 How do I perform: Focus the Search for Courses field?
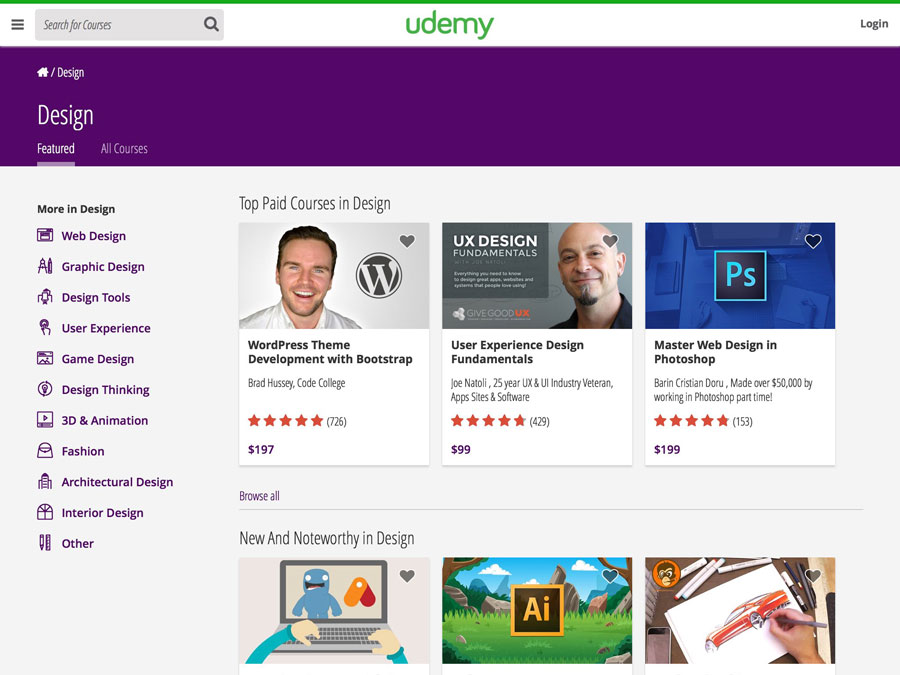[129, 25]
